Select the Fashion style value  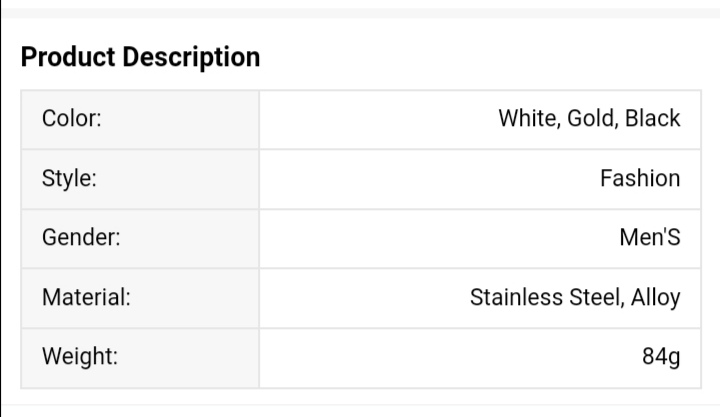coord(640,178)
